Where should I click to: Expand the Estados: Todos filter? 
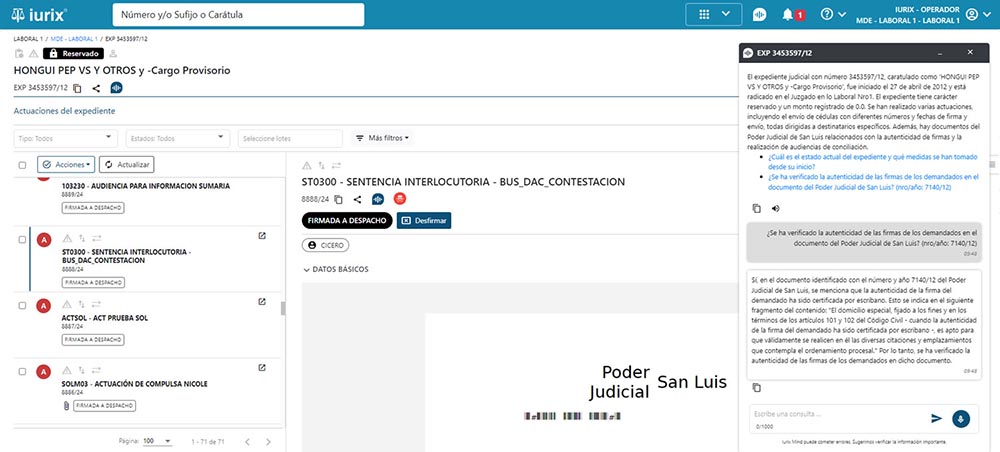[x=178, y=138]
